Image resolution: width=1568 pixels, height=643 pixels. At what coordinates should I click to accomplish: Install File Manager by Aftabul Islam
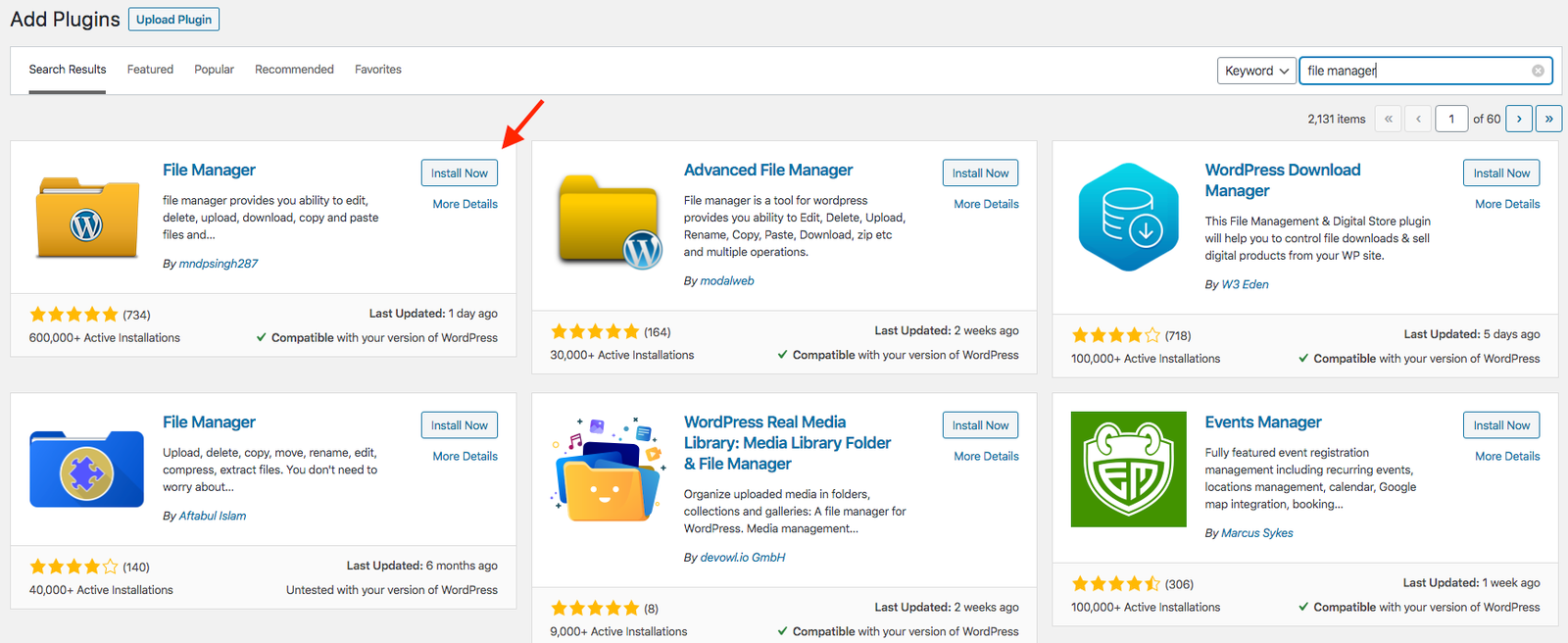[x=460, y=425]
